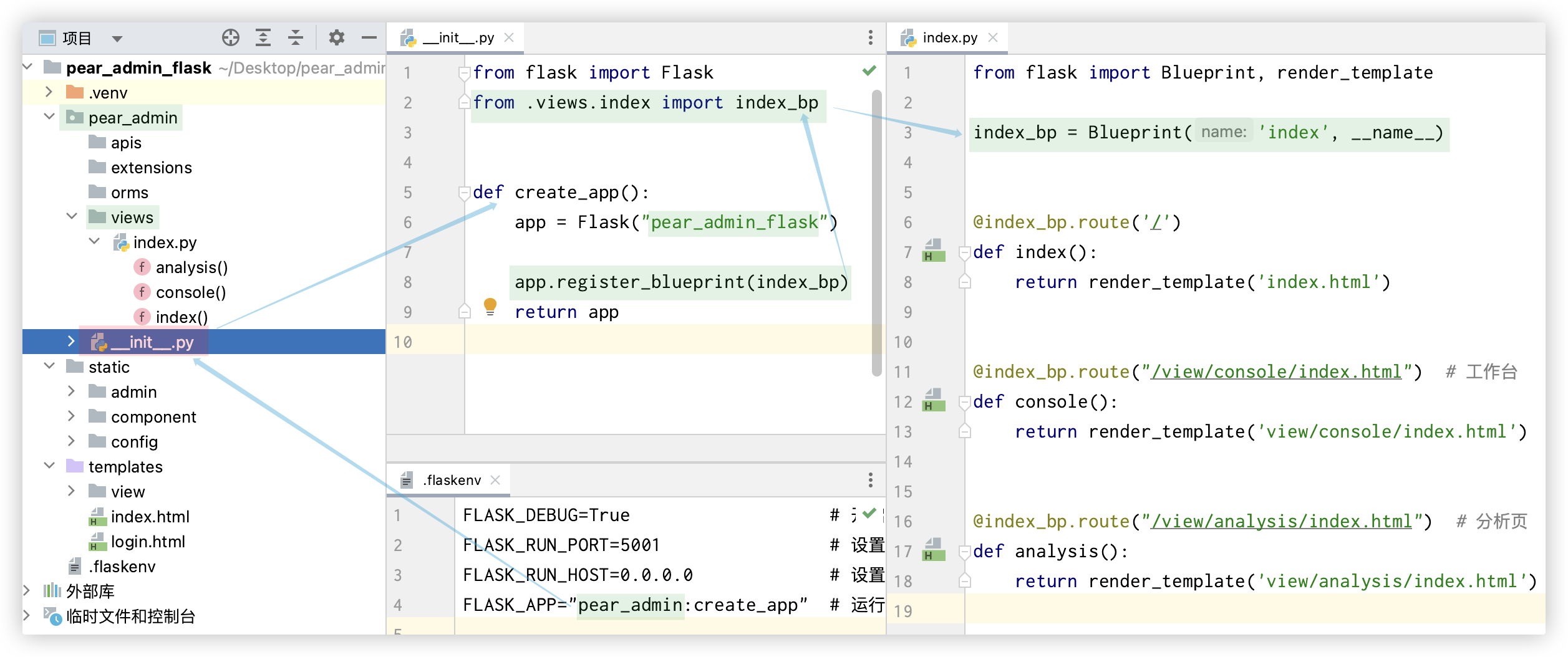
Task: Click the vertical scrollbar of __init__.py editor
Action: click(x=876, y=231)
